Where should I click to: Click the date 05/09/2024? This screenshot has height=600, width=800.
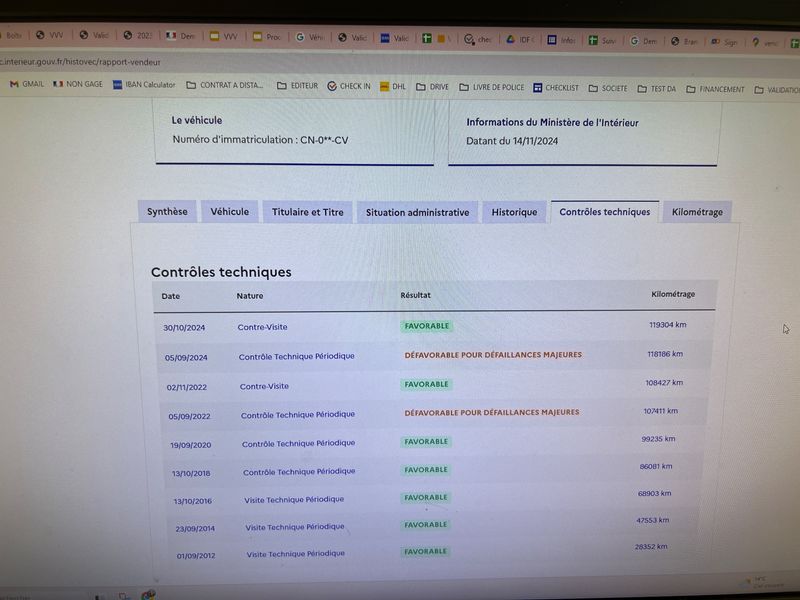pyautogui.click(x=186, y=358)
